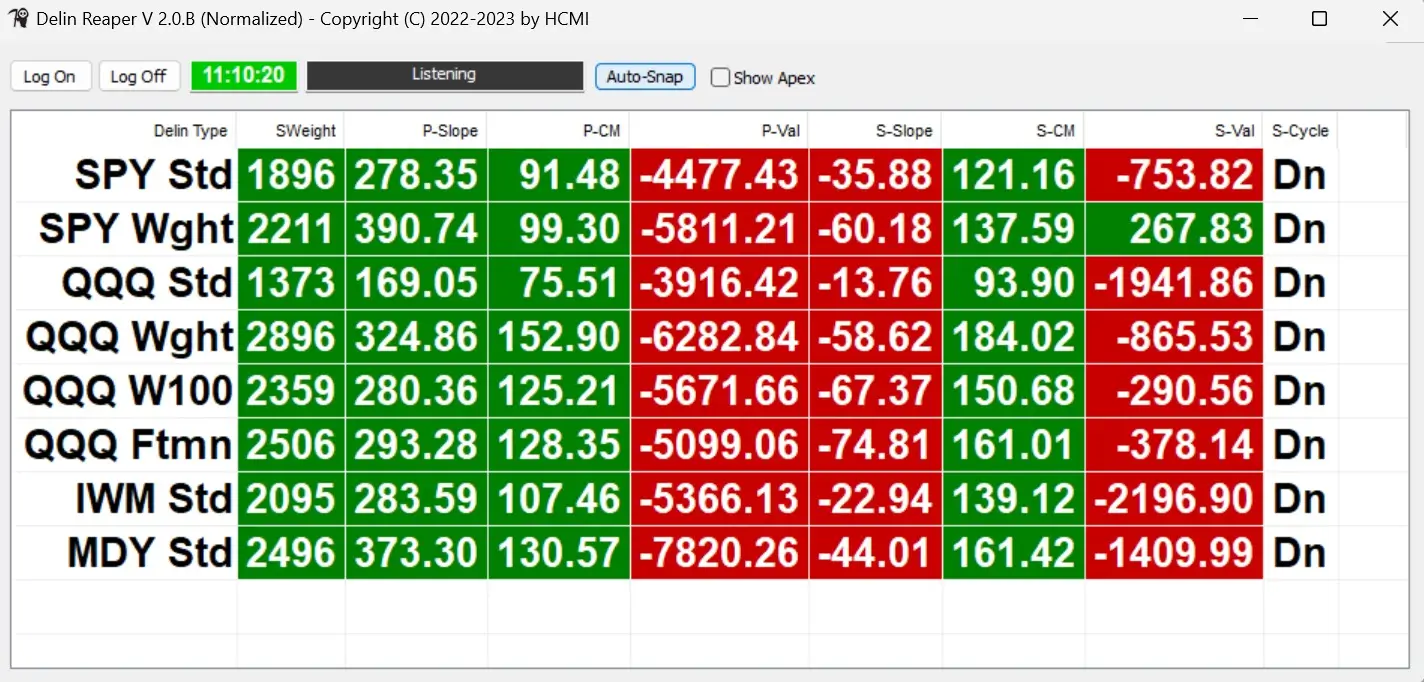Click the green 11:10:20 clock display
Screen dimensions: 1424x682
(244, 76)
